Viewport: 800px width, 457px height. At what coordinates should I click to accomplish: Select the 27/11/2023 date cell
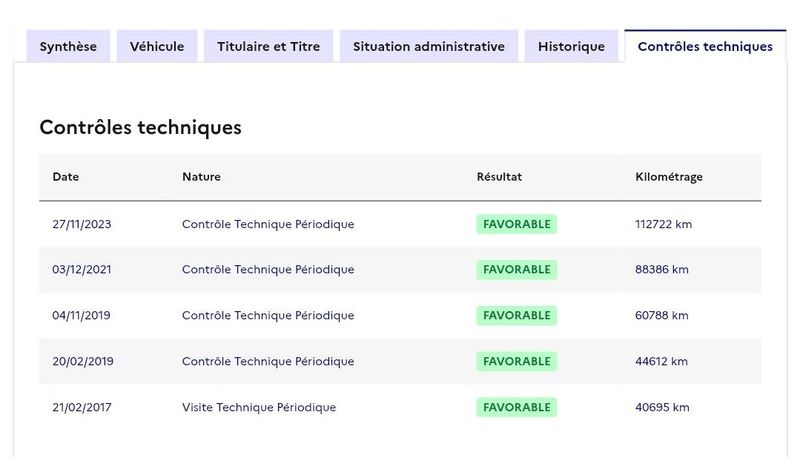pyautogui.click(x=82, y=224)
